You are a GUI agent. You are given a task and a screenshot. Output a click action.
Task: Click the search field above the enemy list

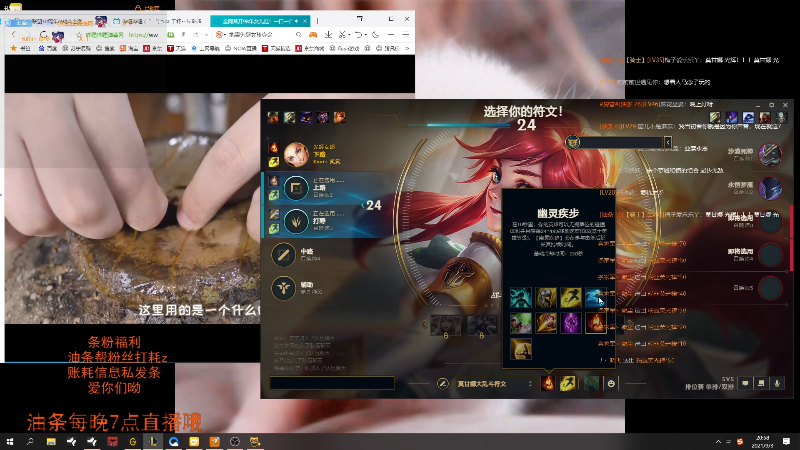621,142
